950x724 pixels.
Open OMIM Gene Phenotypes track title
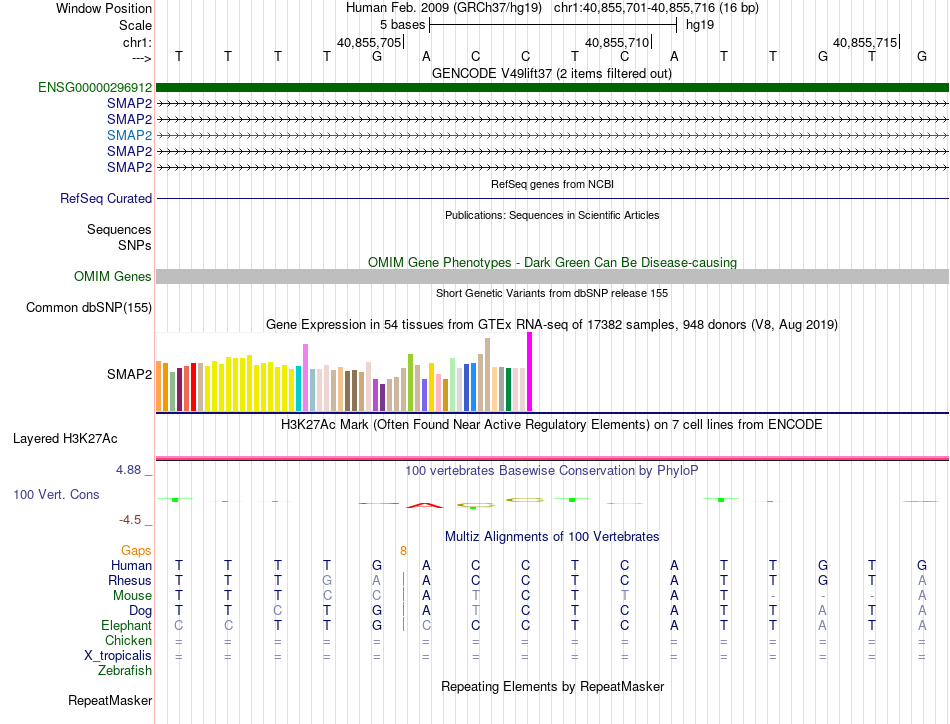(552, 262)
